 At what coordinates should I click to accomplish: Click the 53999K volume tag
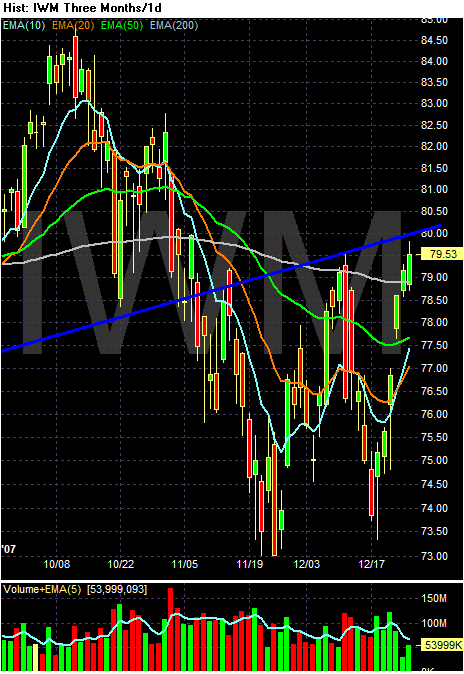coord(442,645)
